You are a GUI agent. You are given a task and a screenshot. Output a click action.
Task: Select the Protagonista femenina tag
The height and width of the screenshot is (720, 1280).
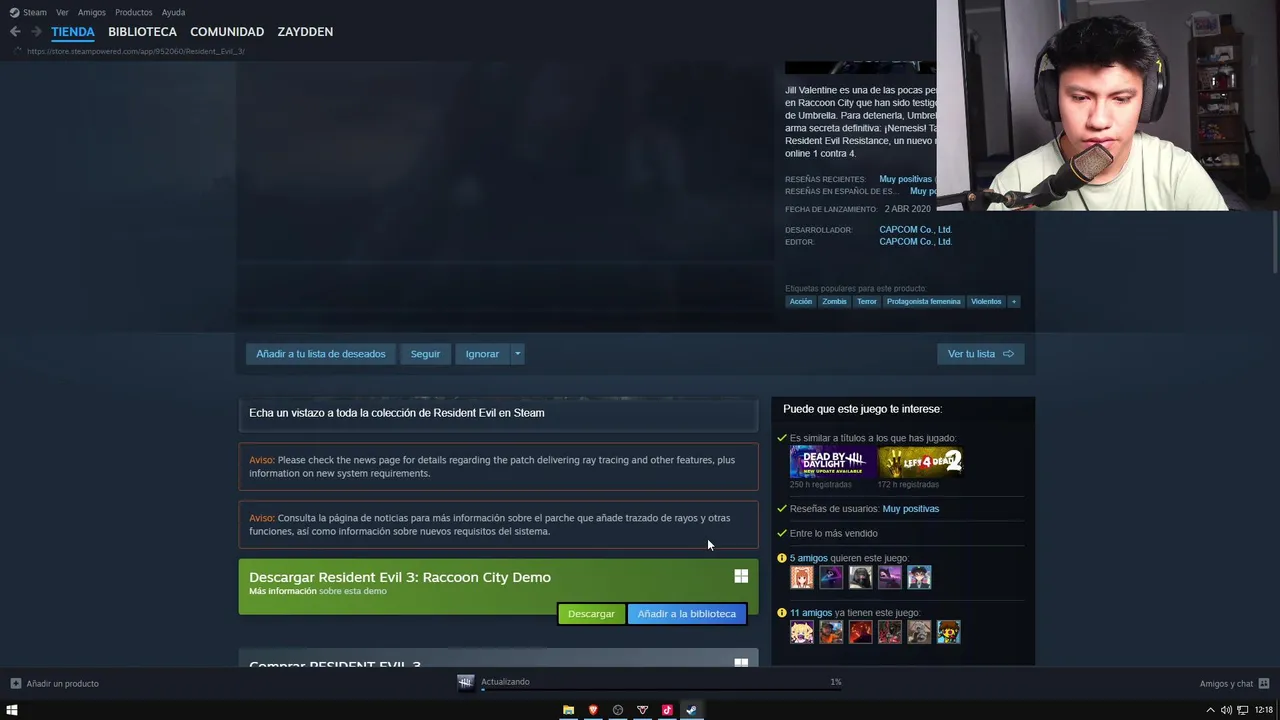pos(923,301)
